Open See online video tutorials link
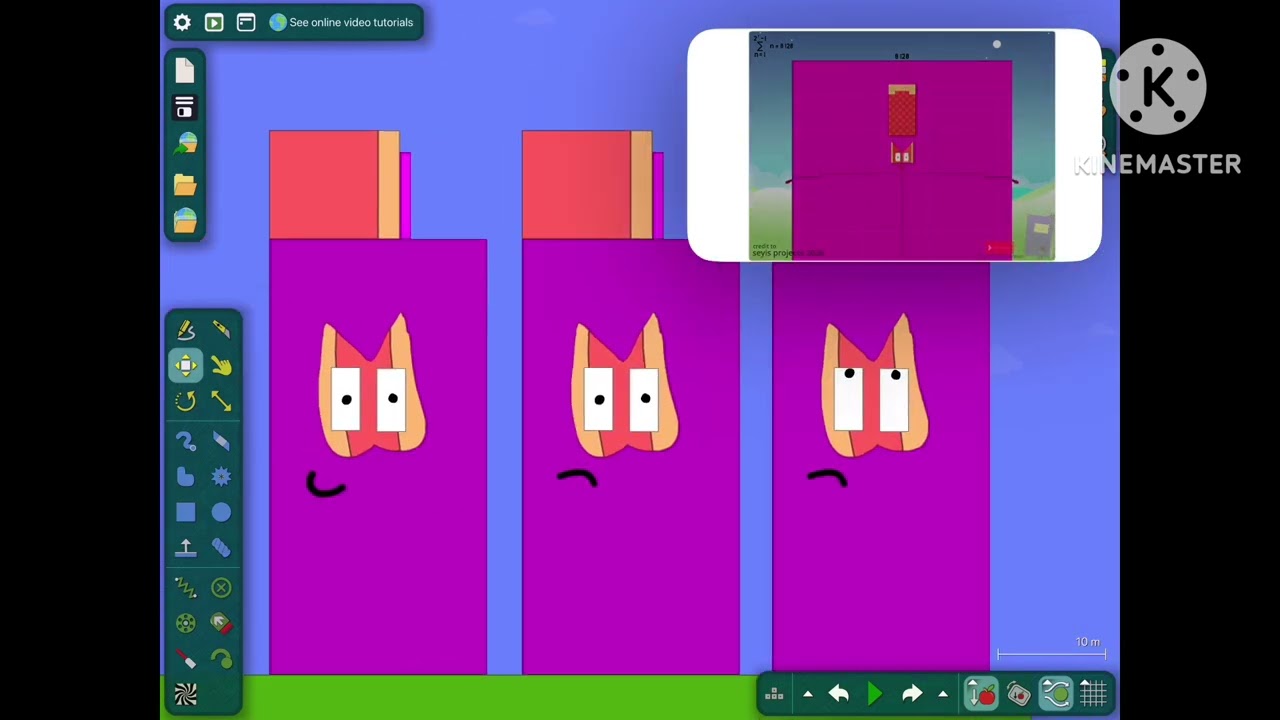The width and height of the screenshot is (1280, 720). 341,22
